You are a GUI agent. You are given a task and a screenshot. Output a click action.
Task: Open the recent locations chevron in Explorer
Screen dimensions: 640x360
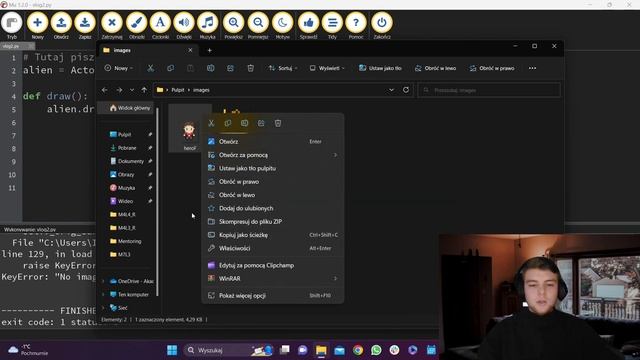tap(132, 90)
